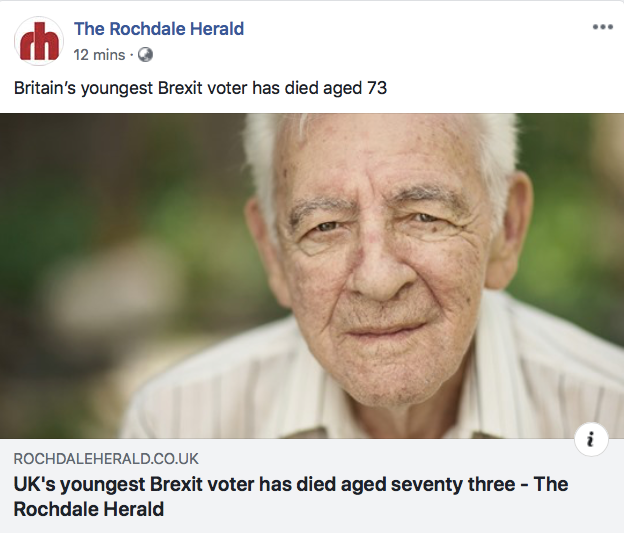Open the UK's youngest Brexit voter headline
The height and width of the screenshot is (533, 624).
click(291, 496)
